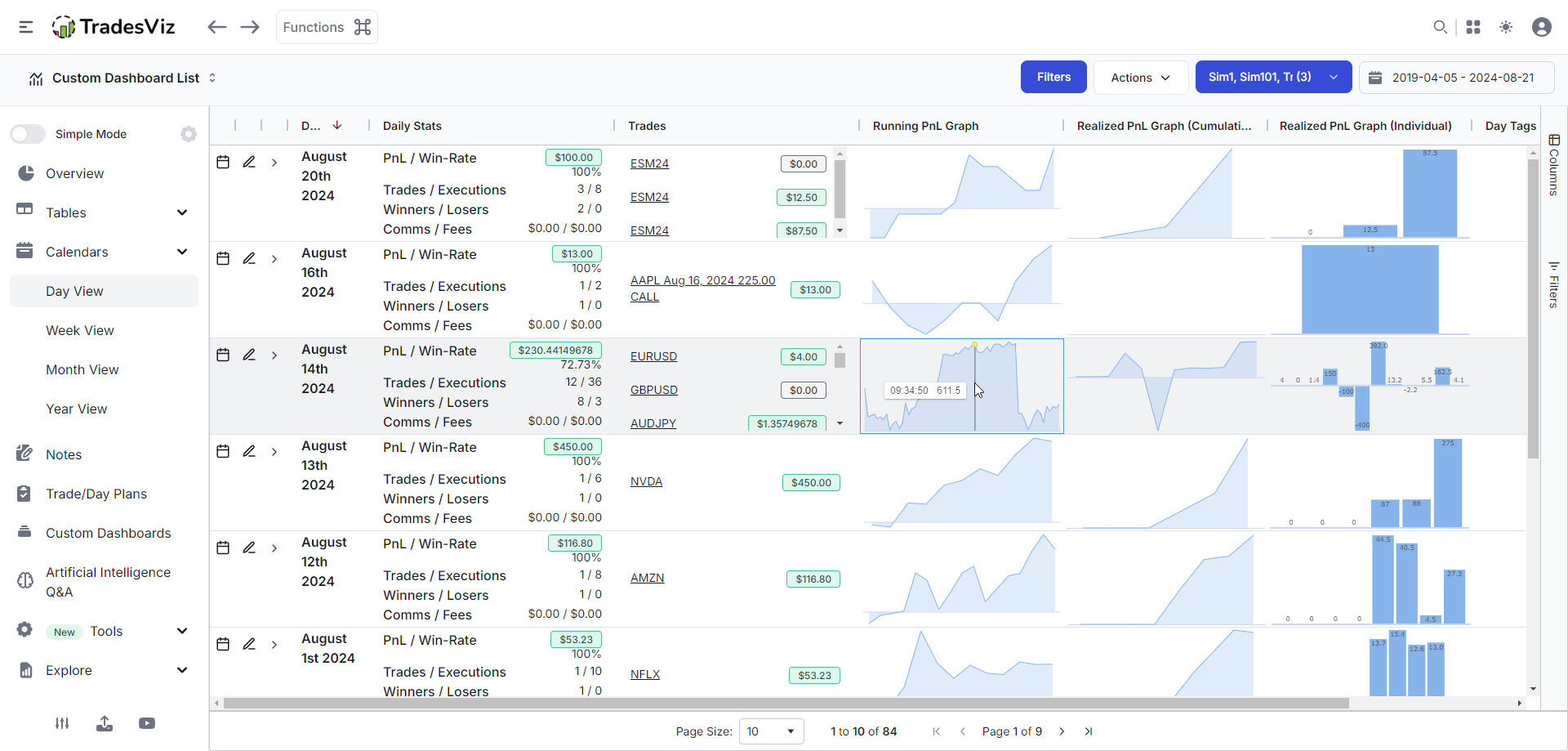Click the Running PnL Graph column header
The height and width of the screenshot is (751, 1568).
click(925, 126)
